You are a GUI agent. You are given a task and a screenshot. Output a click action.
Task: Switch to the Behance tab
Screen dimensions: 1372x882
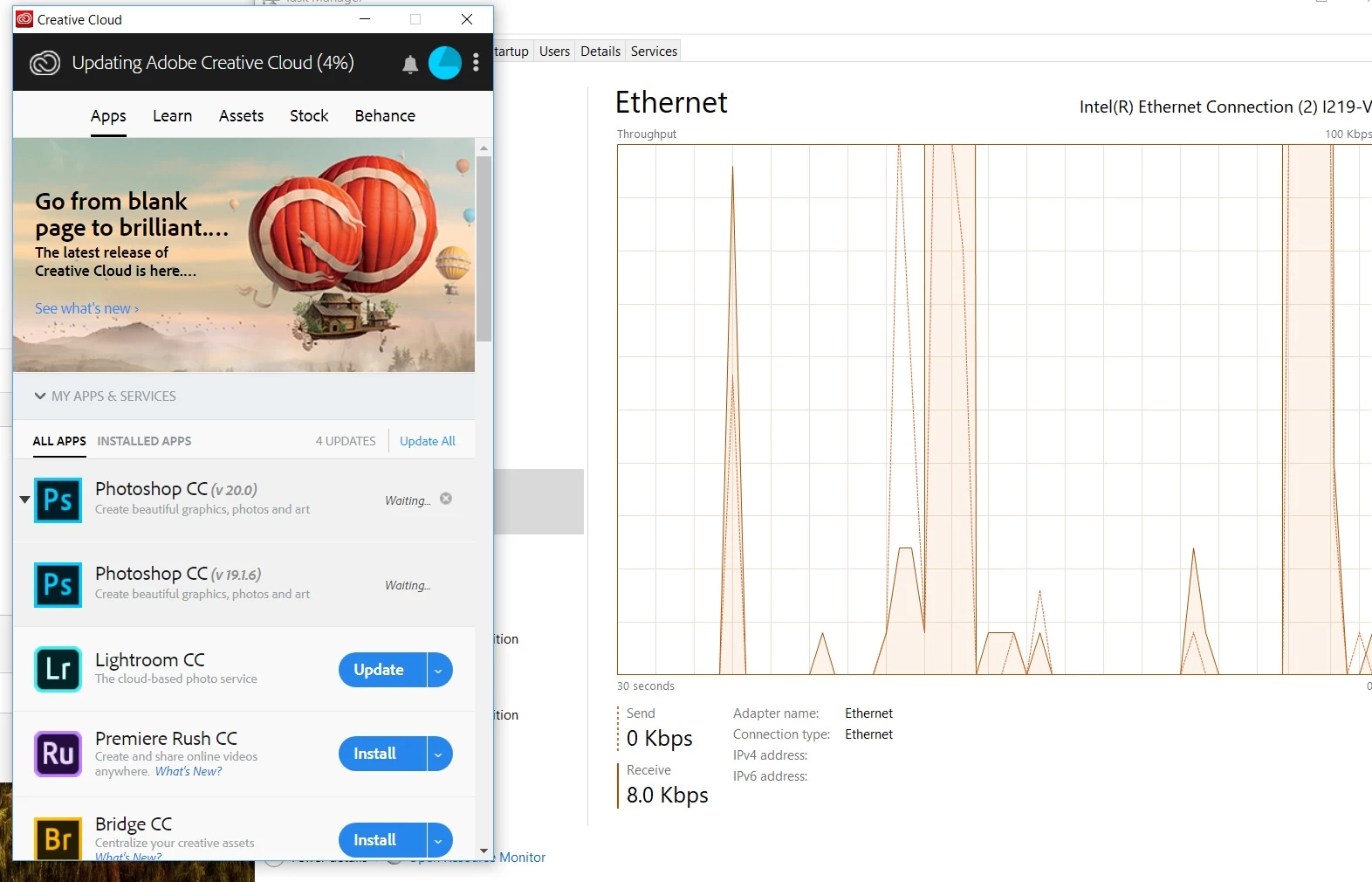[x=385, y=115]
